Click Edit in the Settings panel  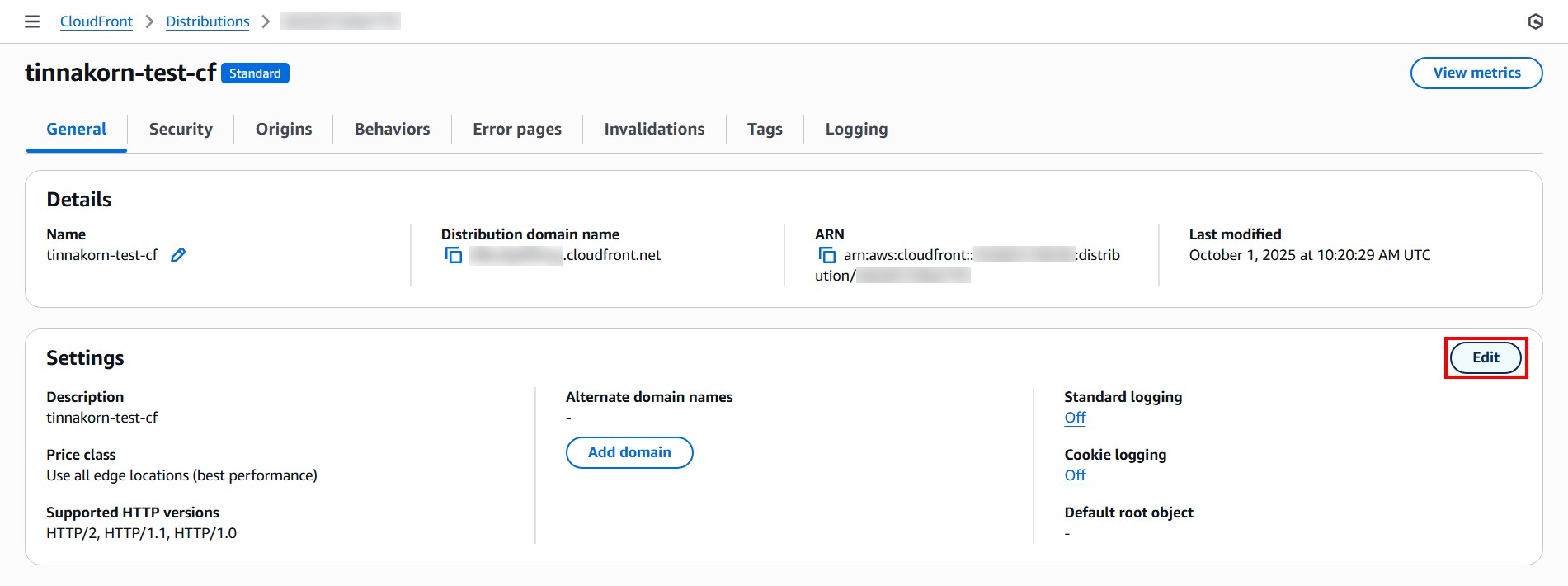click(1486, 357)
